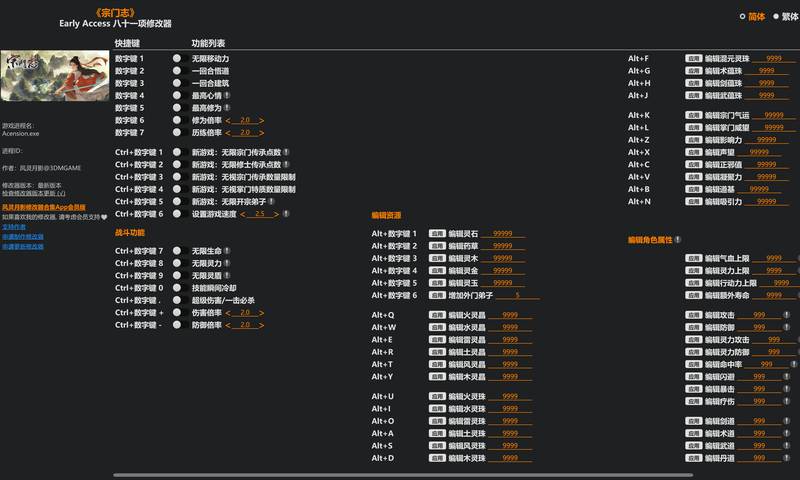Click the info icon after 设置游戏速度 value
800x480 pixels.
click(286, 214)
